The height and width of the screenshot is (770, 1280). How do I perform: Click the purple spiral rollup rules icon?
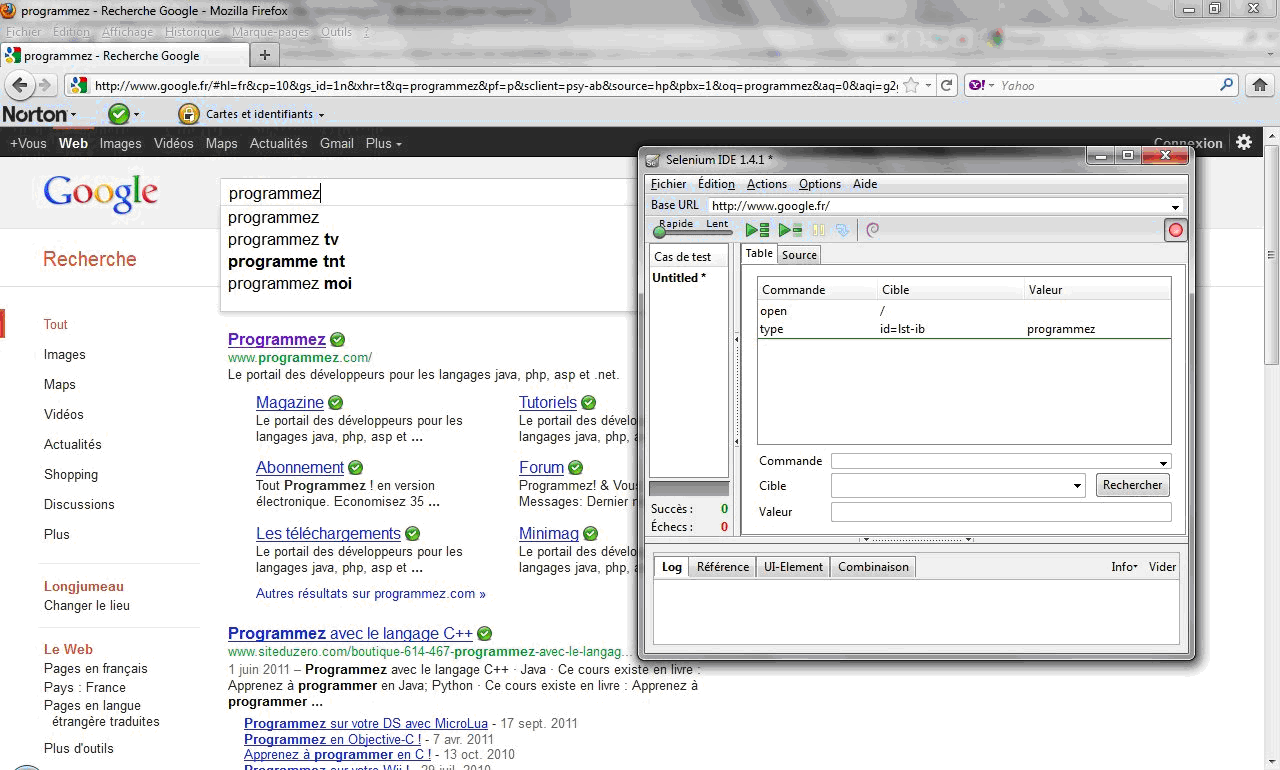pos(872,230)
